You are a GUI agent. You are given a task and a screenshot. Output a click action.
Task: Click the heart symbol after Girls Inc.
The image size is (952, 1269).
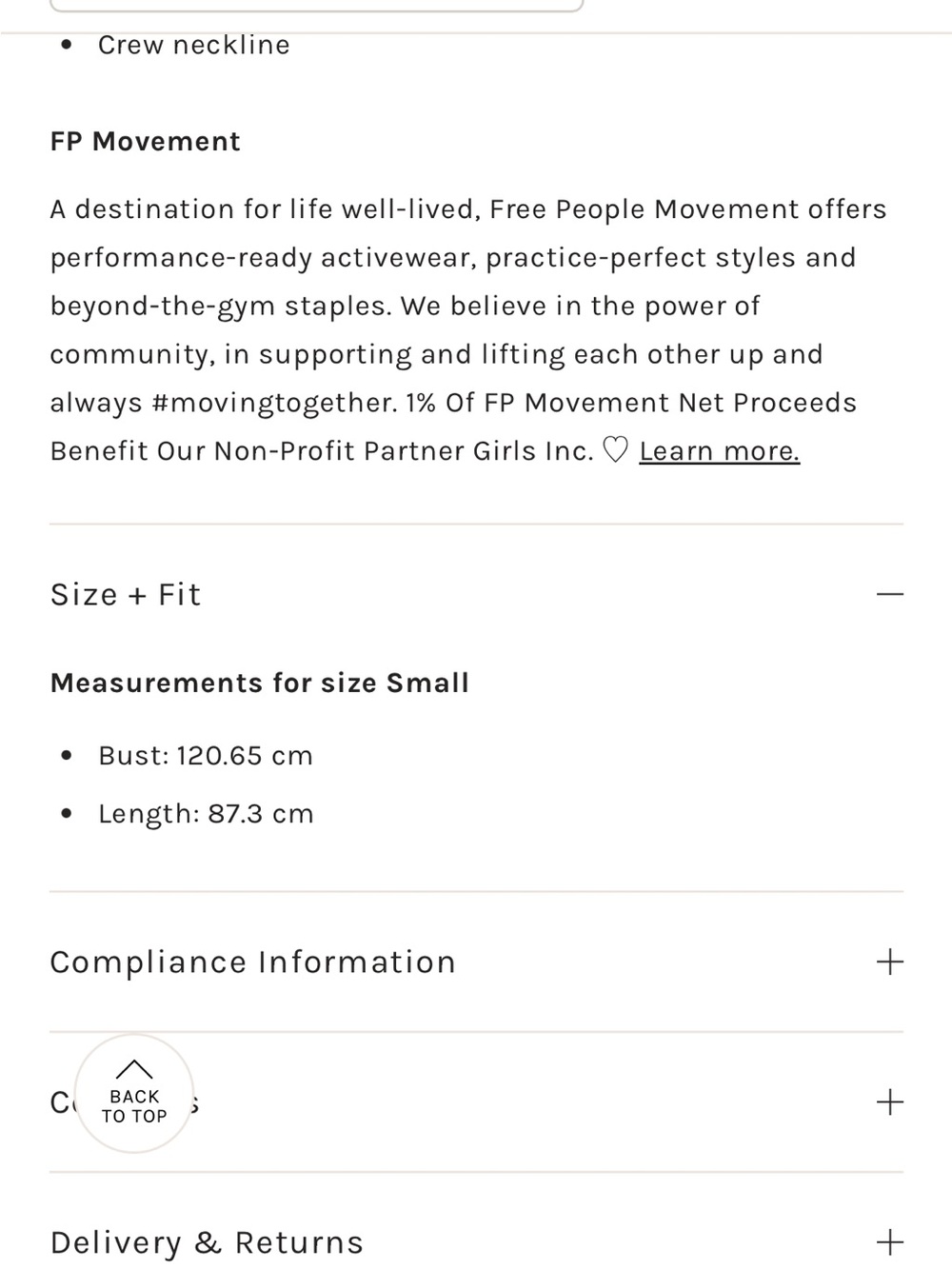[x=616, y=449]
